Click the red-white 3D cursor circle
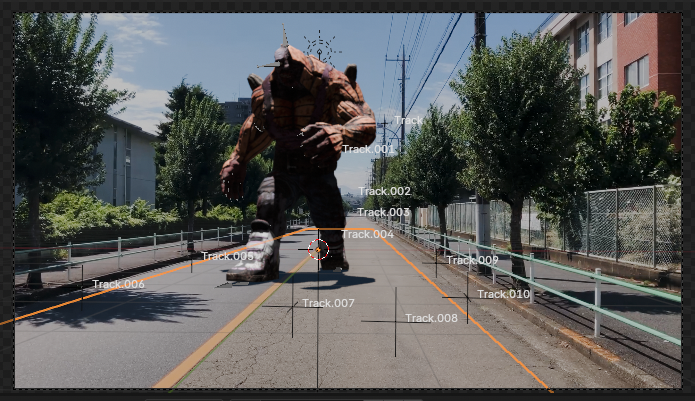695x401 pixels. tap(318, 249)
